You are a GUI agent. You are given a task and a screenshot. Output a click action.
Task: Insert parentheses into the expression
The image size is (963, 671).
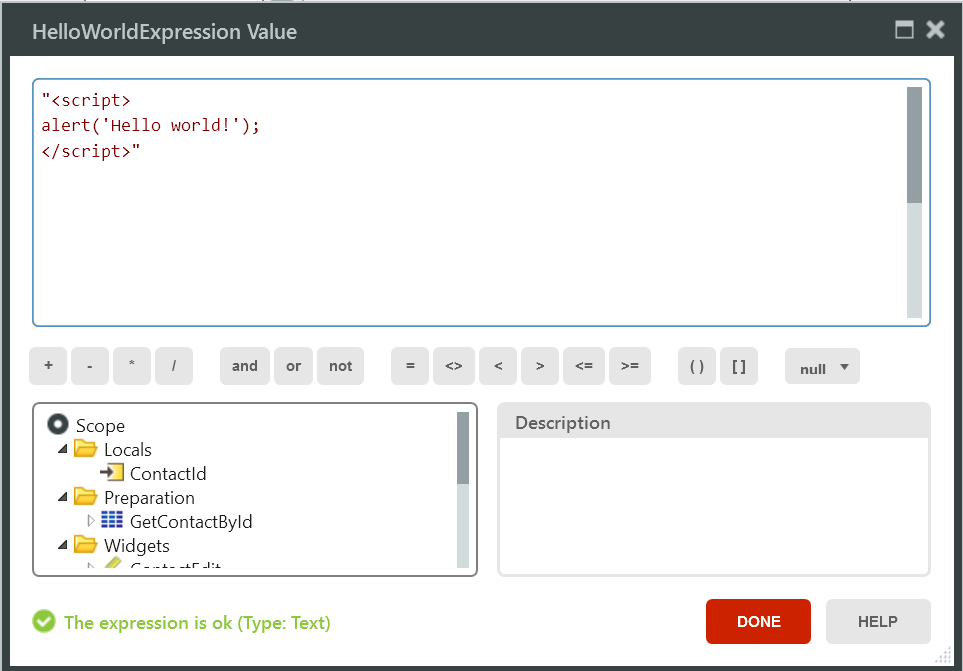(x=697, y=366)
